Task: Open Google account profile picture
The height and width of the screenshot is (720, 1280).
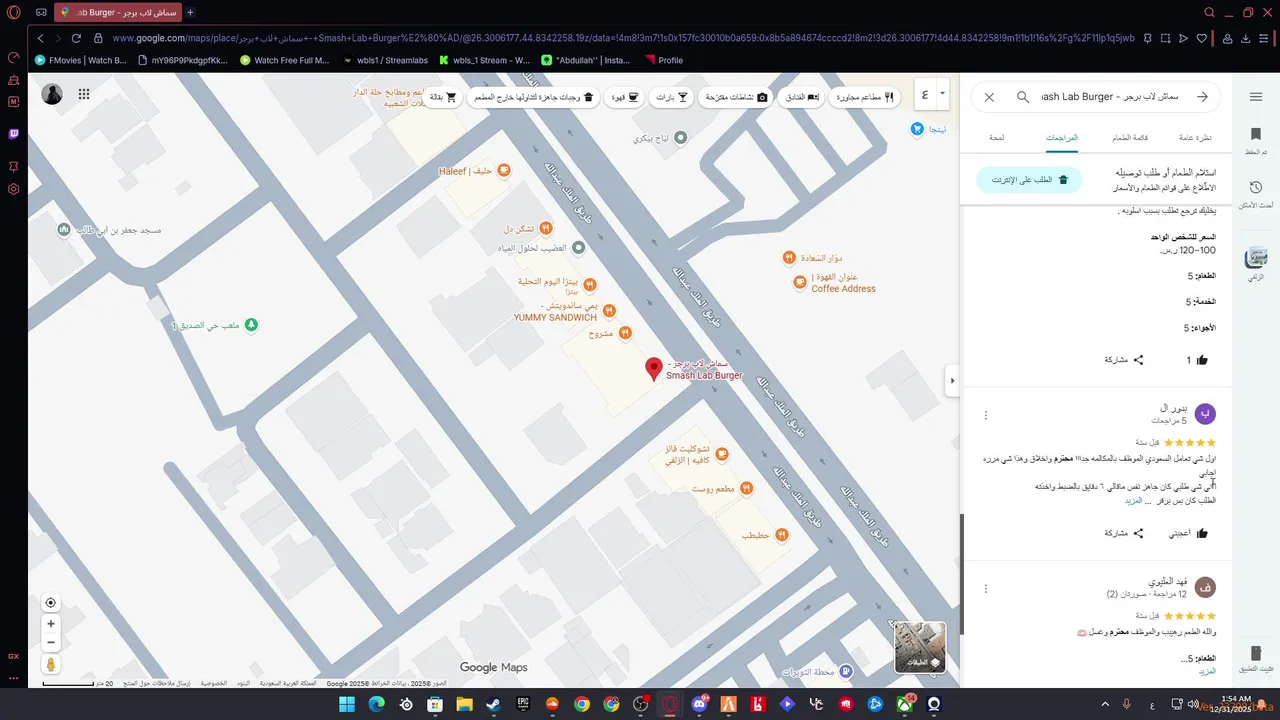Action: (x=52, y=94)
